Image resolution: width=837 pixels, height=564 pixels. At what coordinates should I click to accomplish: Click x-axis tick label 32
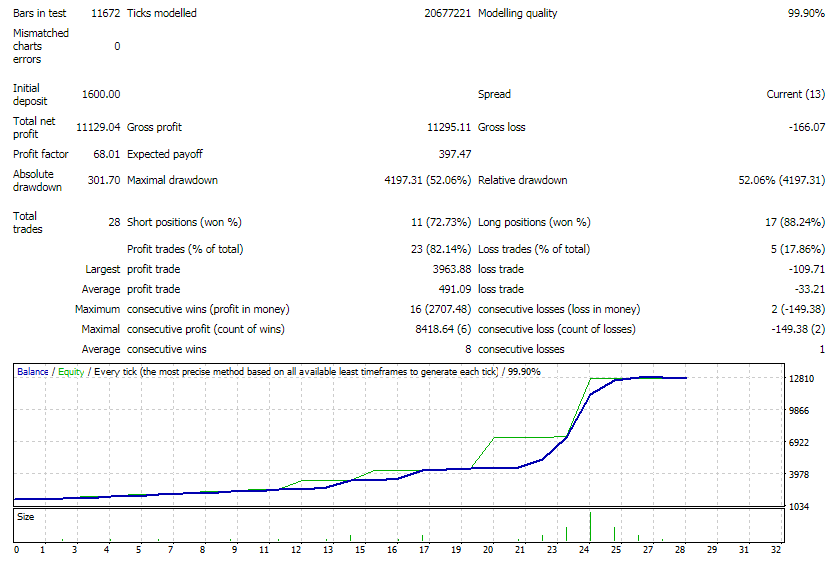(774, 550)
